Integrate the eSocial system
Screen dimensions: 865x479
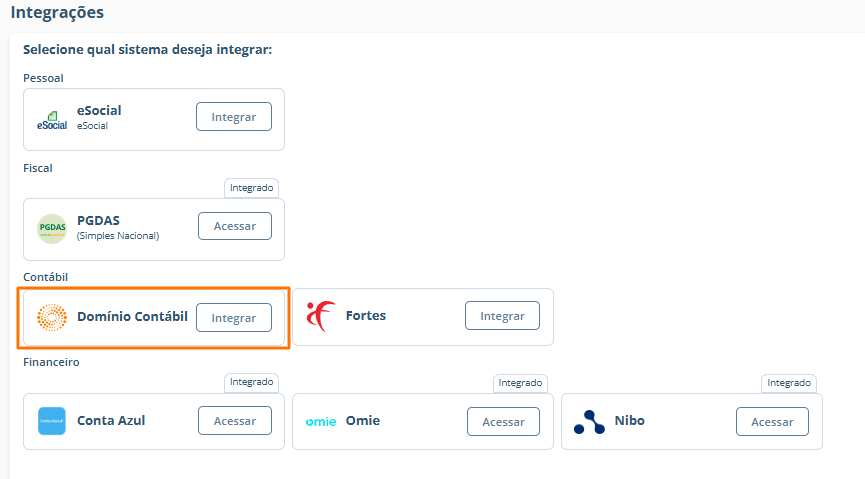click(234, 116)
